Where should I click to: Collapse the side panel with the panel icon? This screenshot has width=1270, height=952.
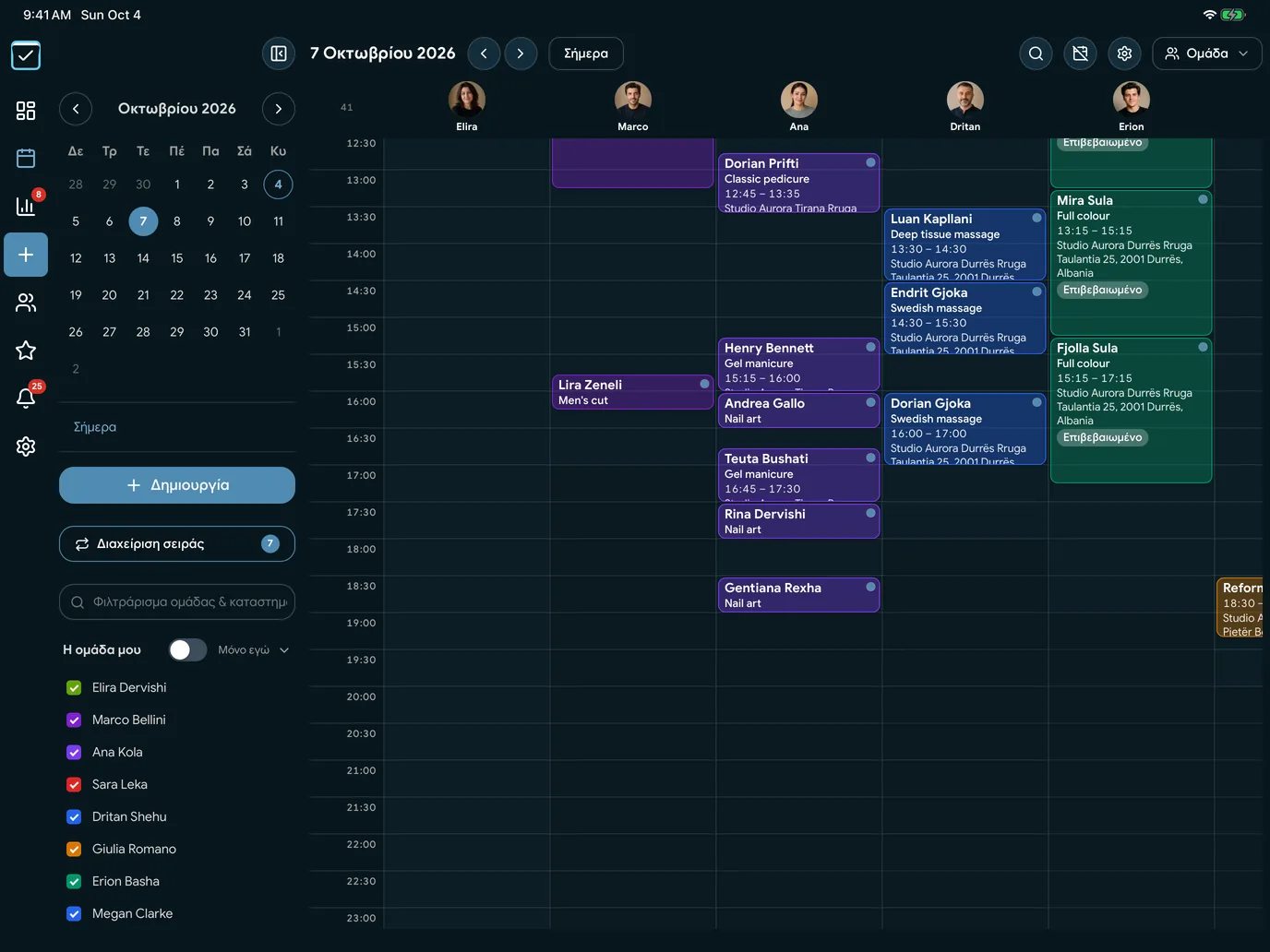coord(279,54)
